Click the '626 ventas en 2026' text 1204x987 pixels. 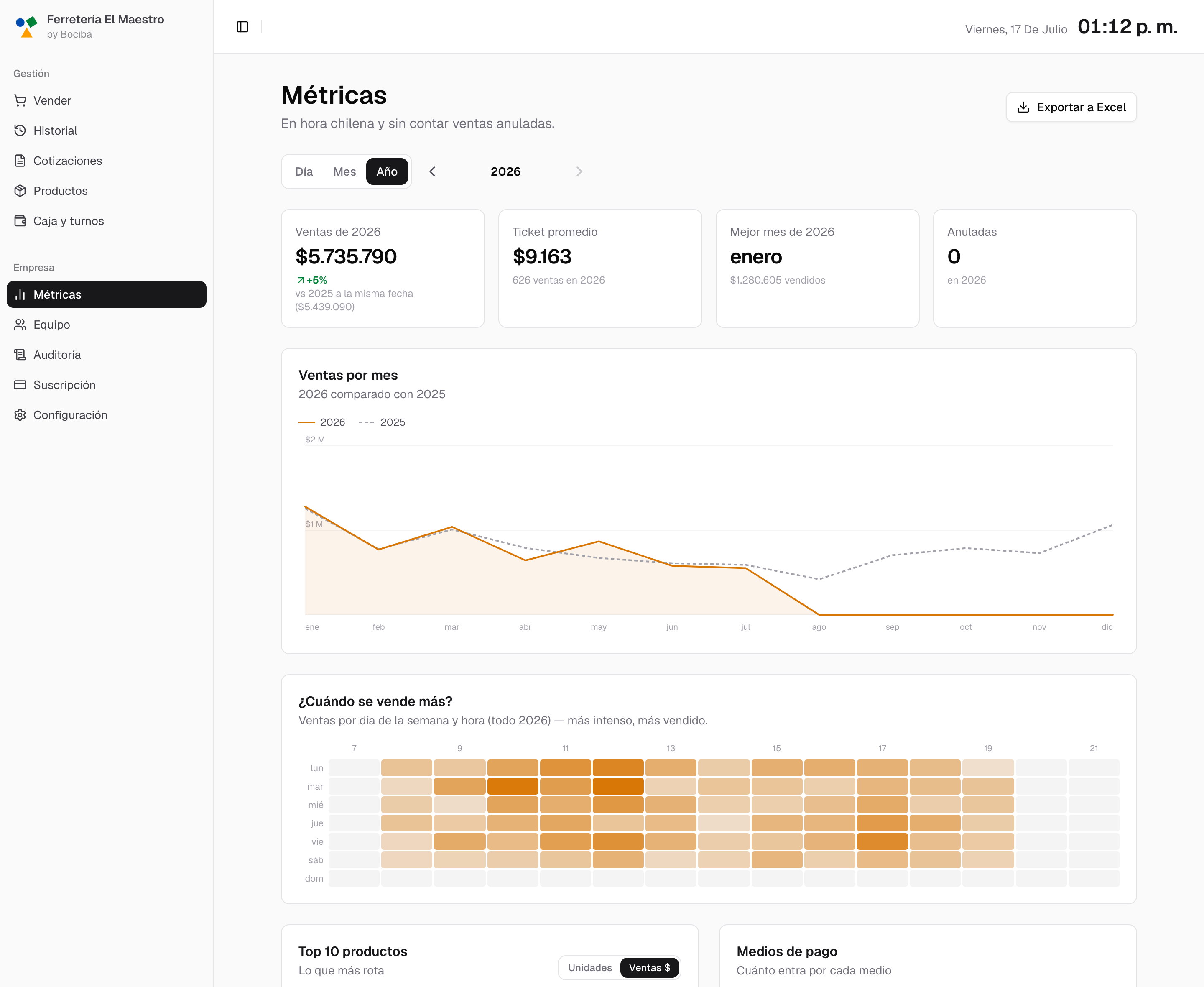559,280
